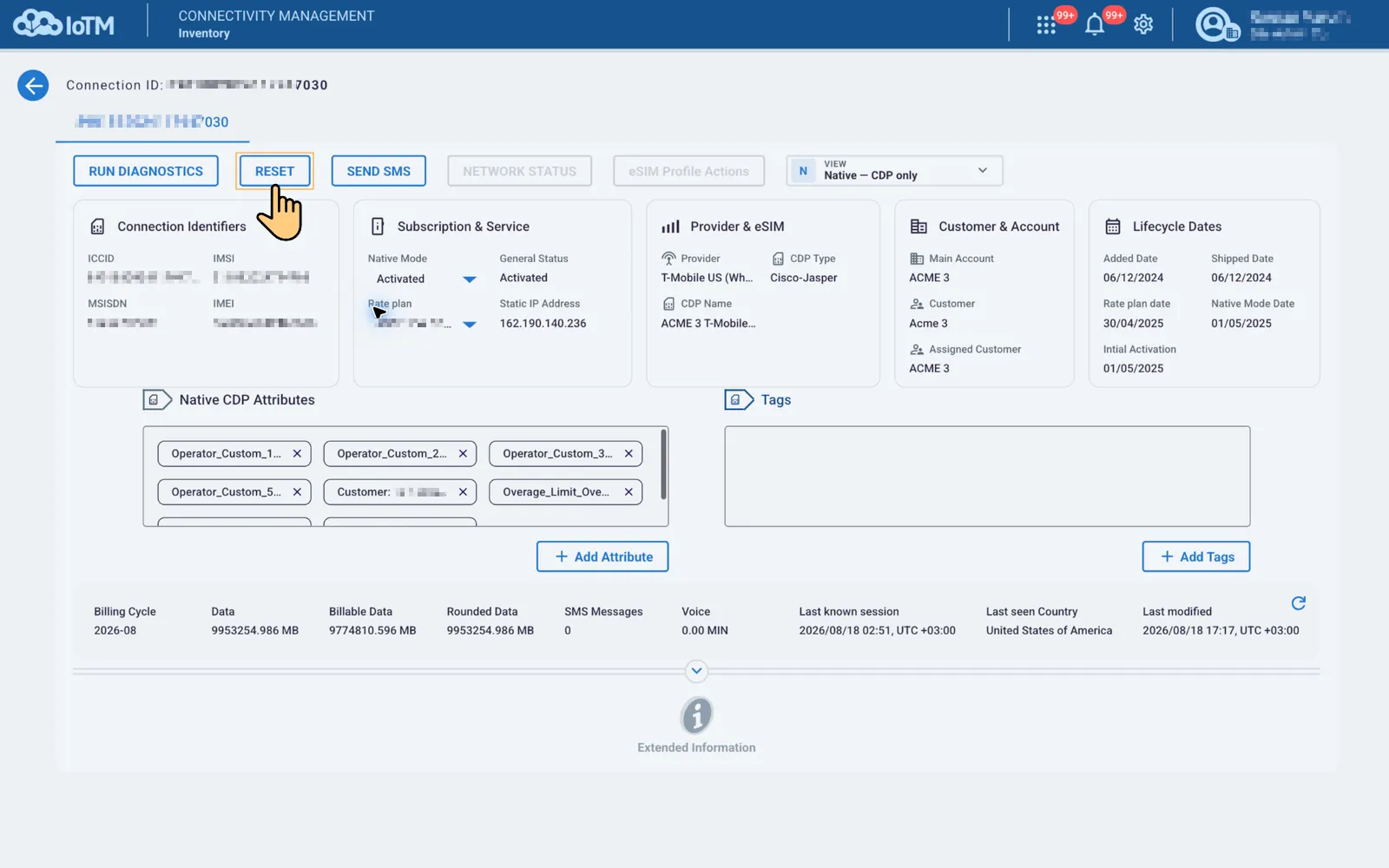The width and height of the screenshot is (1389, 868).
Task: Click the Last known session timestamp
Action: (877, 631)
